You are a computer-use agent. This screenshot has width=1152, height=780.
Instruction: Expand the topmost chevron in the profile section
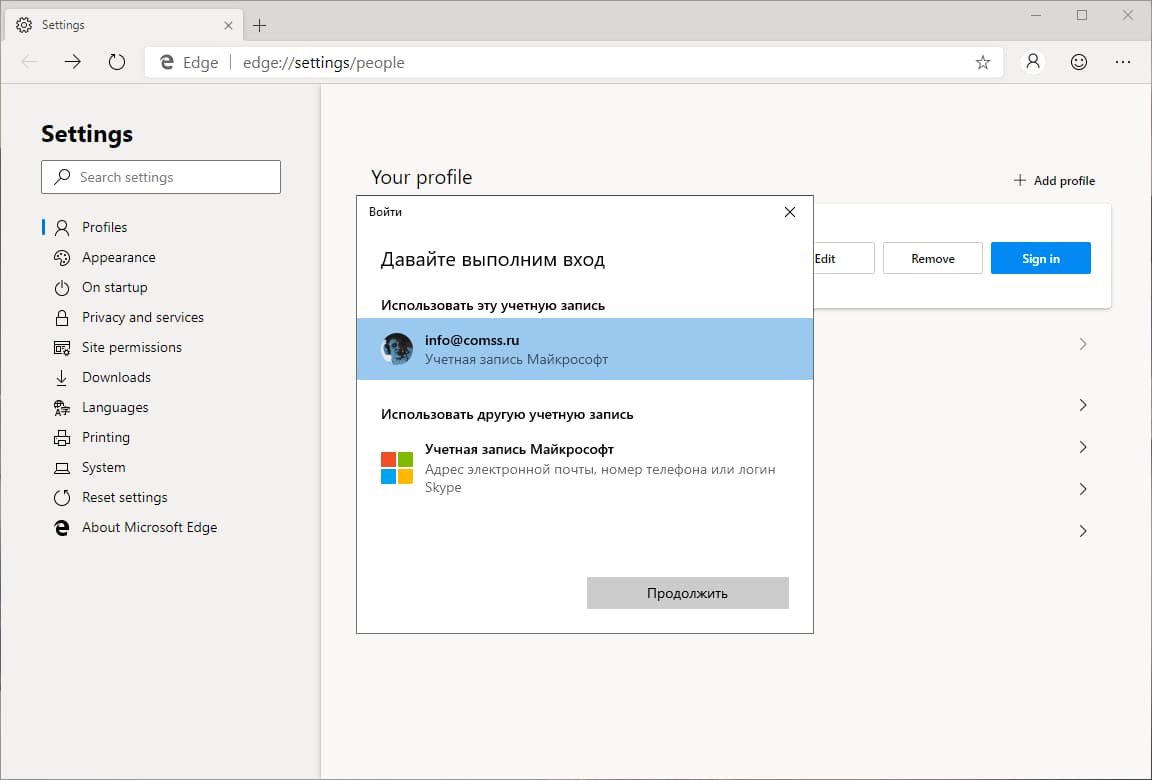coord(1083,343)
